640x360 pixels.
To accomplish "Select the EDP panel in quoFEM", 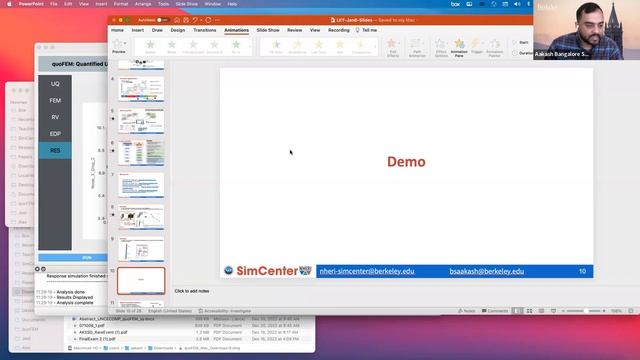I will tap(55, 134).
